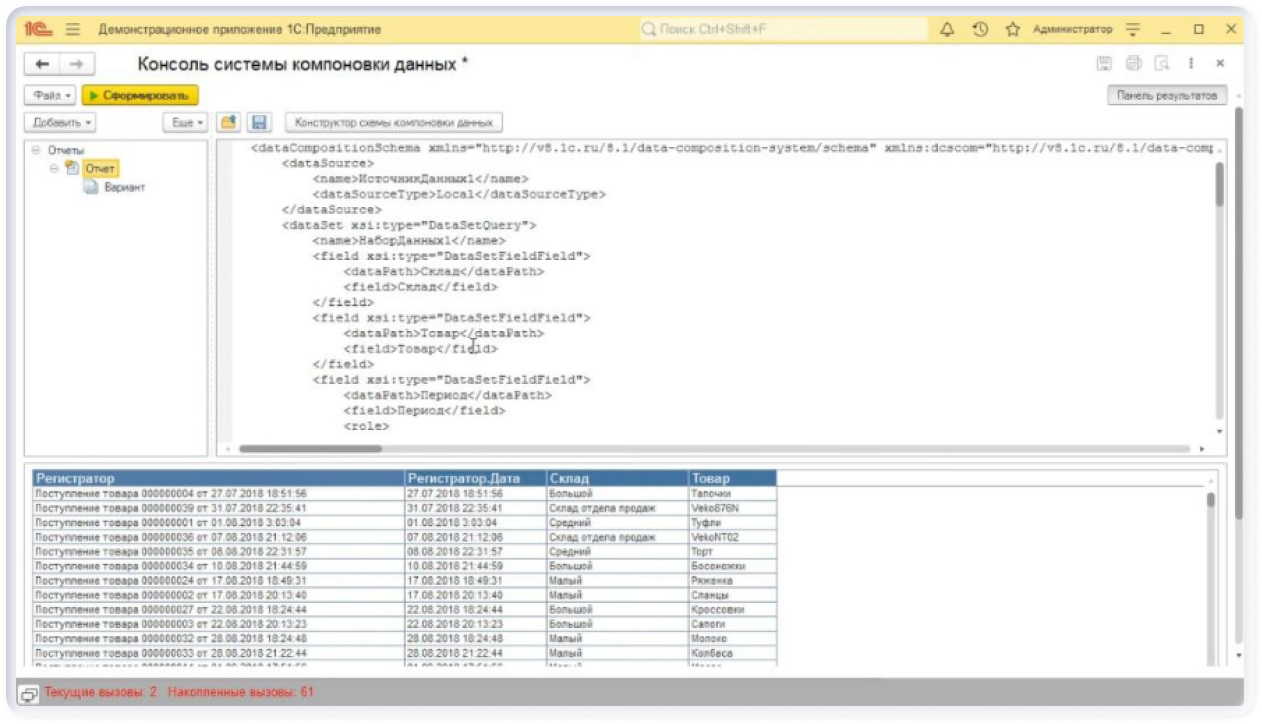Open the history clock icon

tap(980, 30)
